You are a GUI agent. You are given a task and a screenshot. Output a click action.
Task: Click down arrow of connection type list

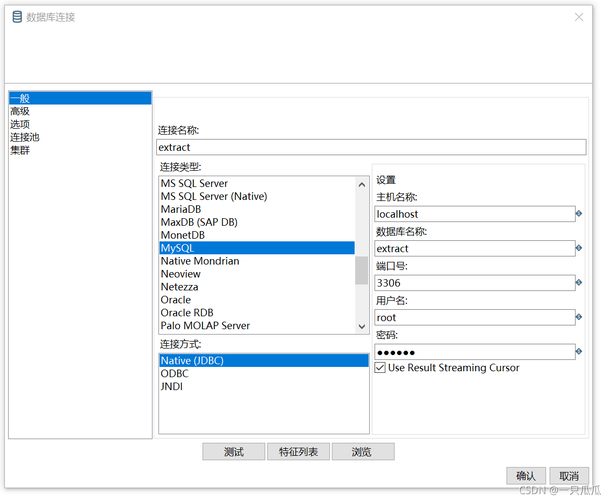[x=362, y=326]
